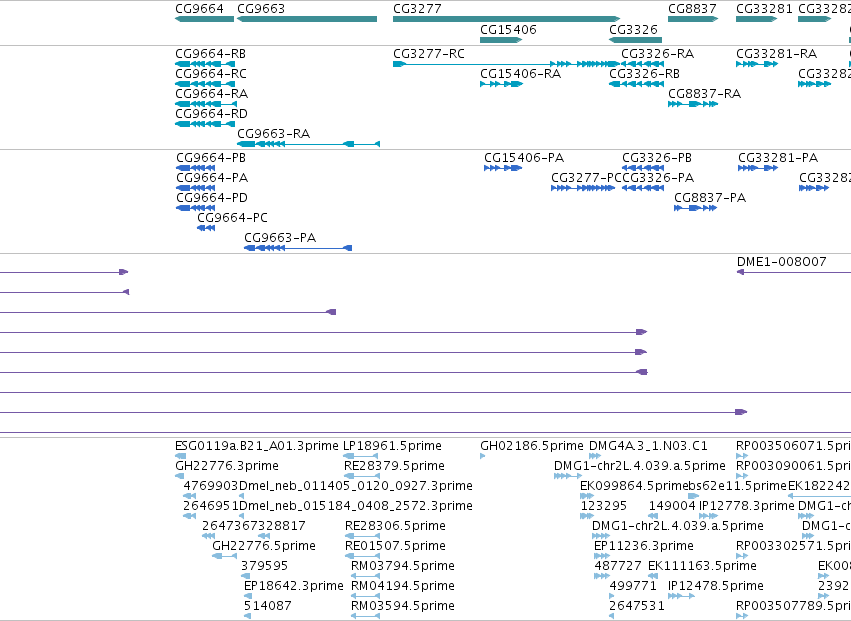
Task: Select EST RE28306.5prime
Action: pos(395,527)
